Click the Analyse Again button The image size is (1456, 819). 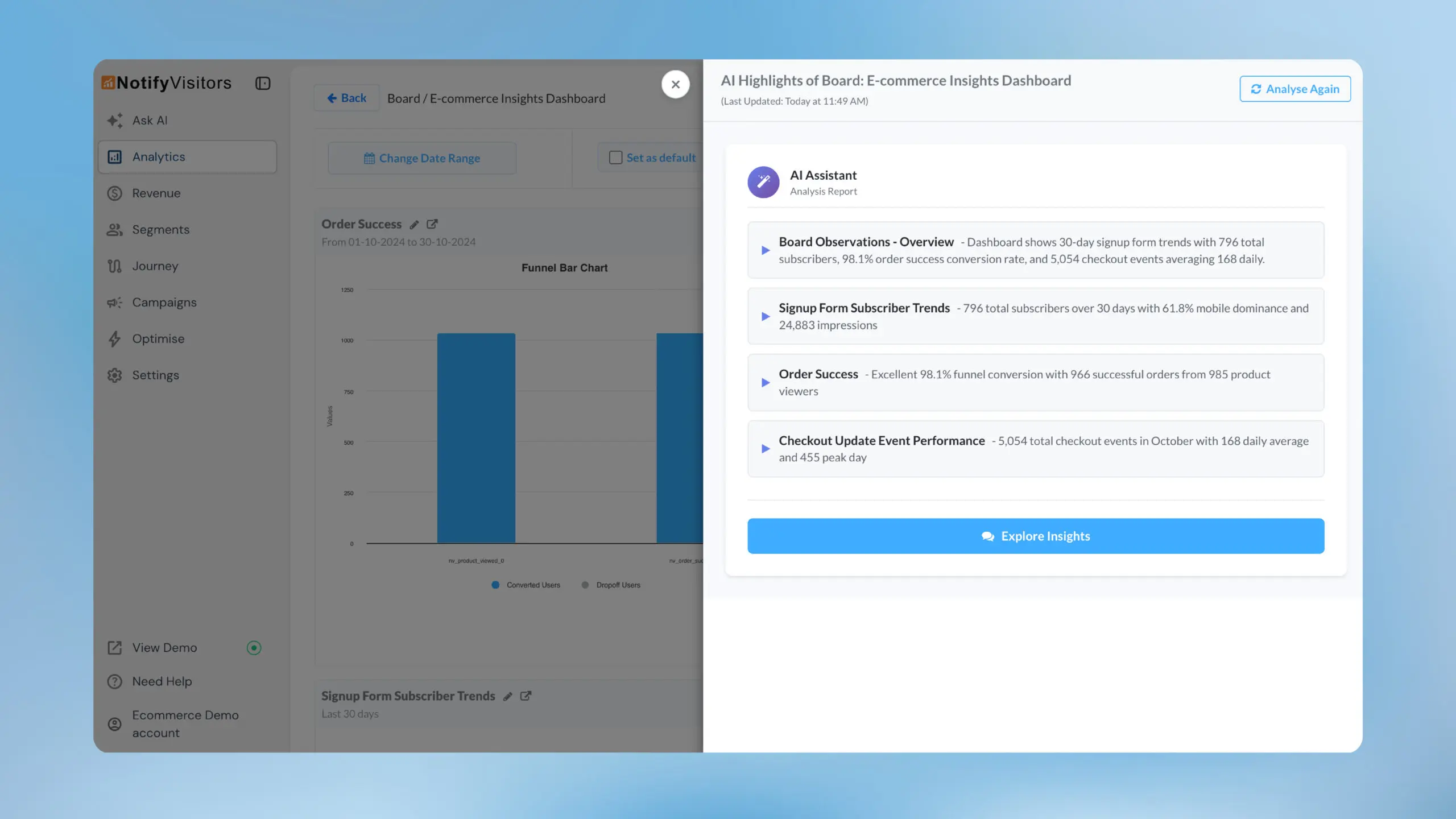[1295, 89]
